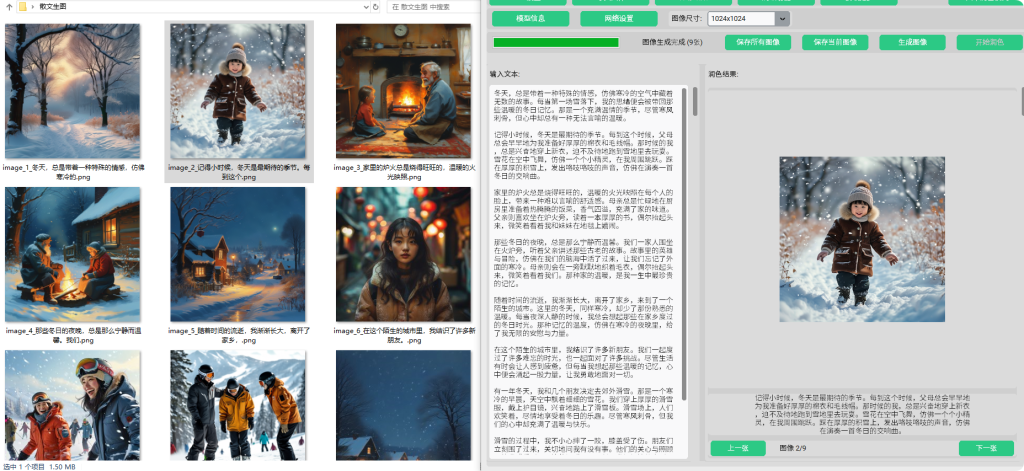This screenshot has width=1024, height=471.
Task: Select the image_2 child in snow thumbnail
Action: [238, 91]
